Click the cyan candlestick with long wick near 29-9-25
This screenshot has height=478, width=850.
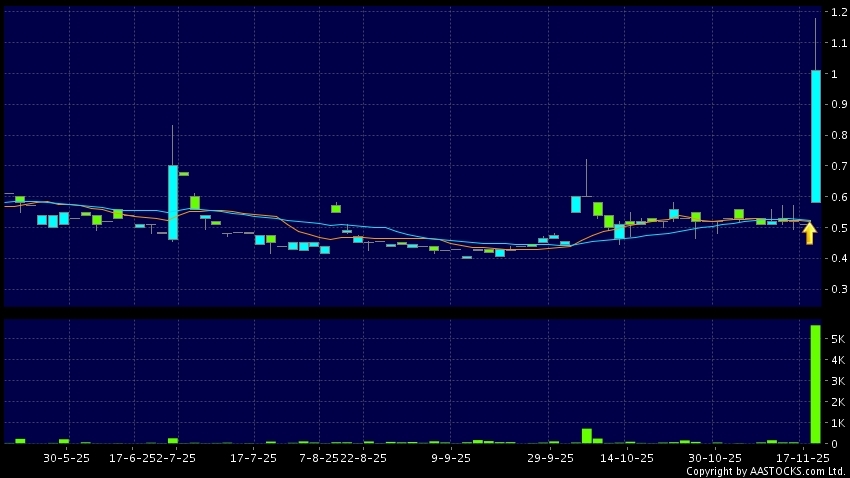pos(576,204)
